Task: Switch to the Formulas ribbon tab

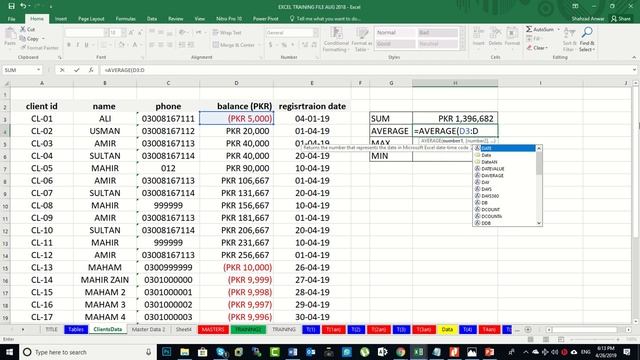Action: tap(125, 19)
